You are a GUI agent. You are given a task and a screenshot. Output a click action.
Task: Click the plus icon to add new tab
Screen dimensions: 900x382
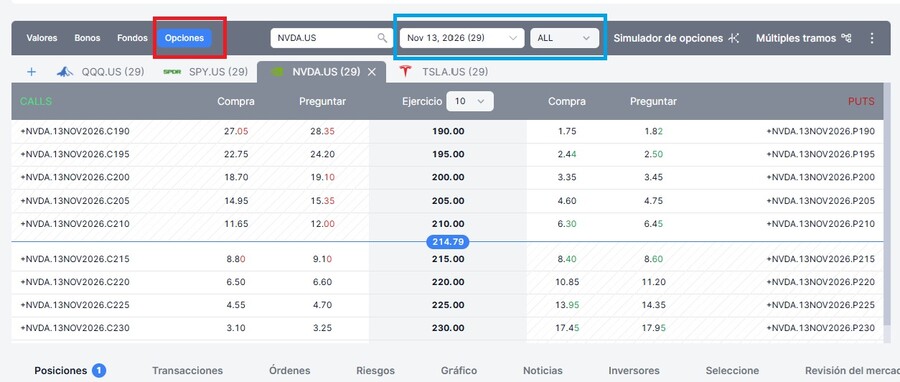pos(31,72)
